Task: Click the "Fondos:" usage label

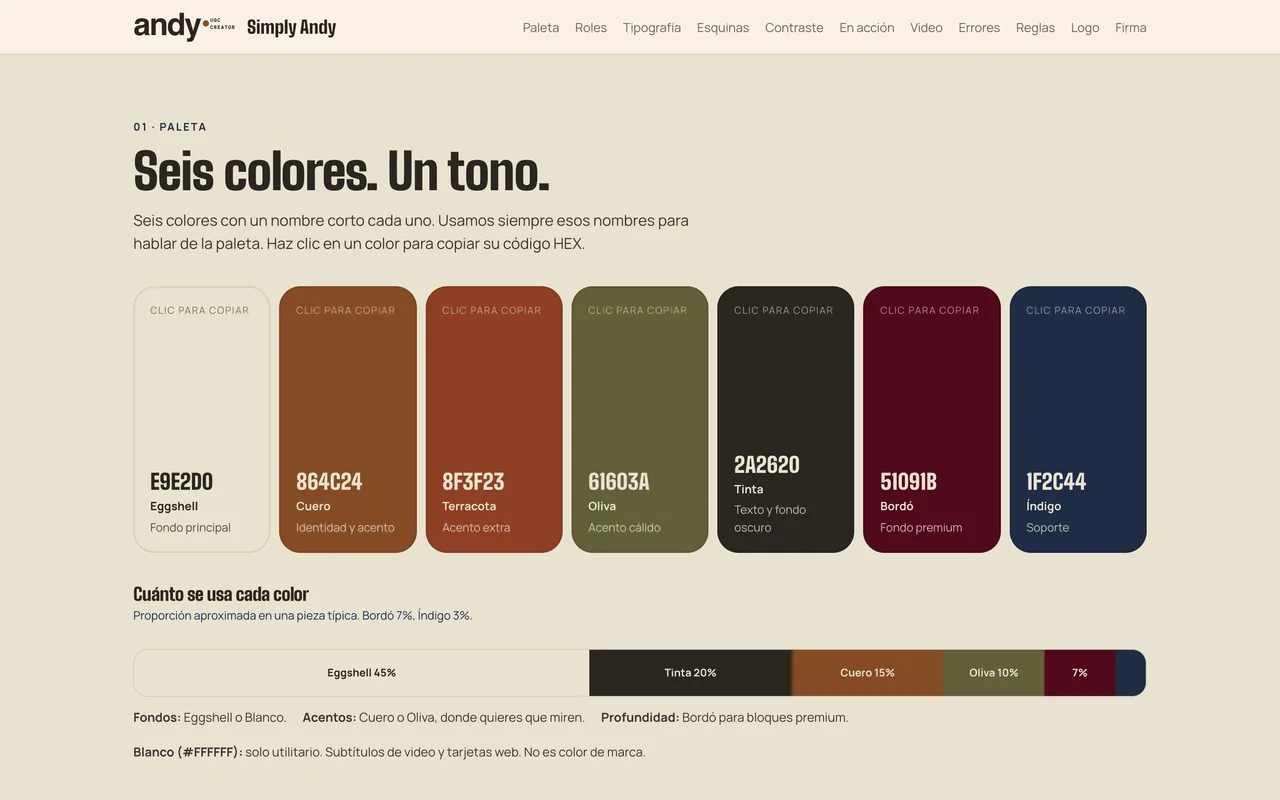Action: coord(157,717)
